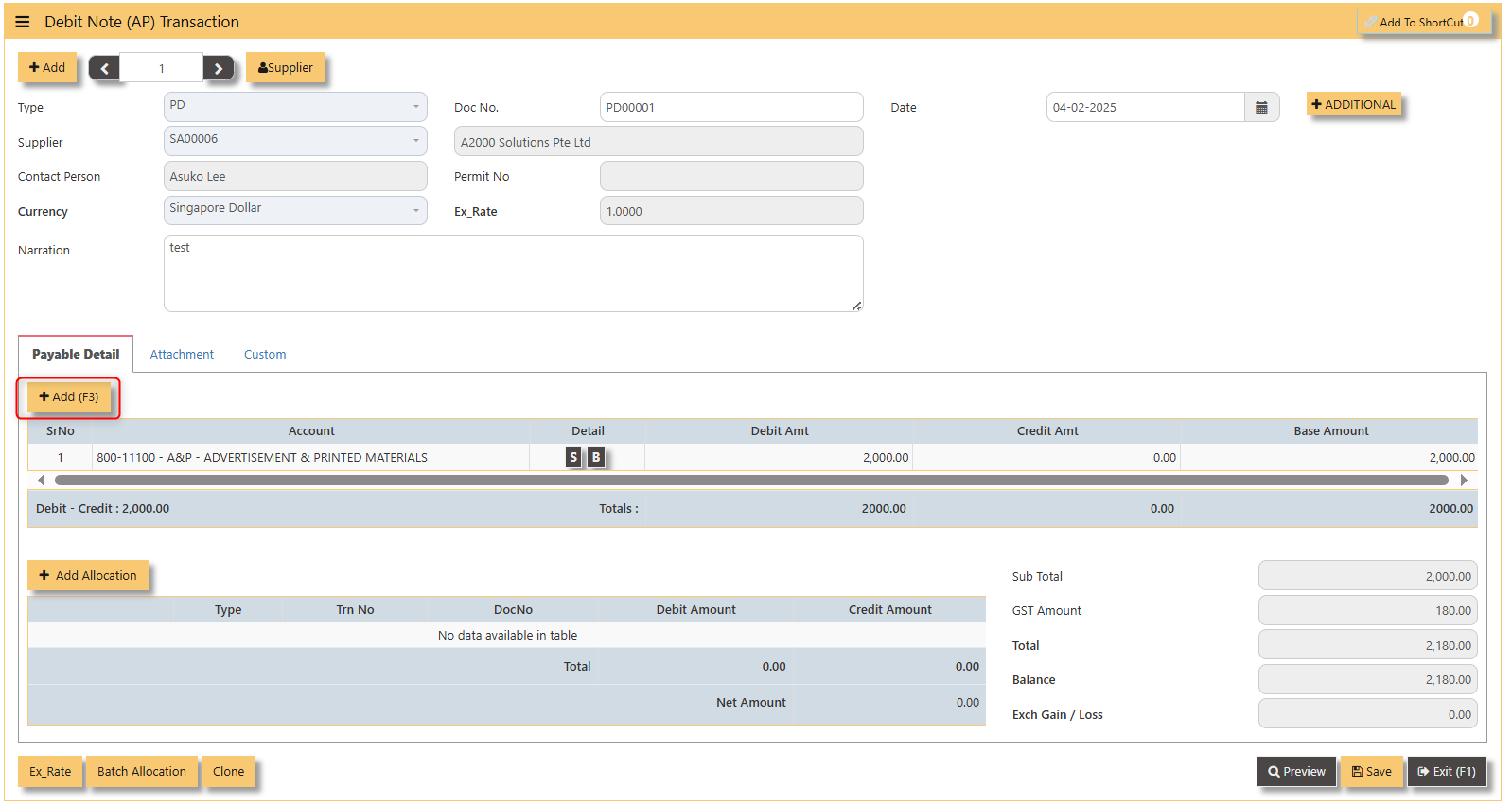Click the Base Amount cell in row 1

1329,457
